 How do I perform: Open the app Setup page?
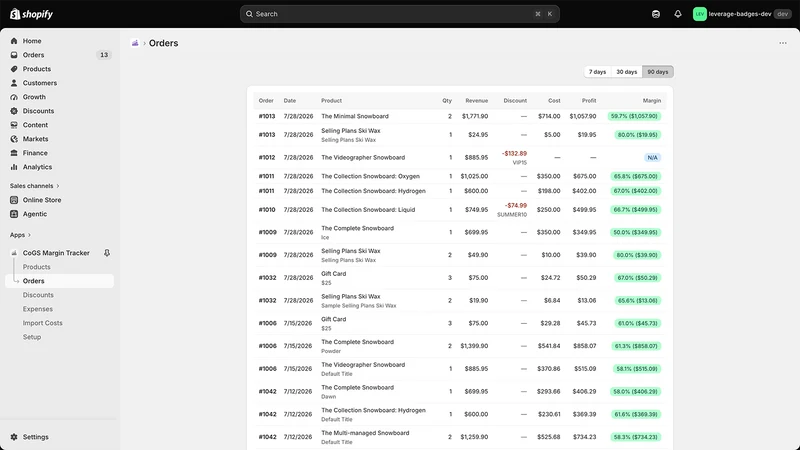click(x=32, y=337)
